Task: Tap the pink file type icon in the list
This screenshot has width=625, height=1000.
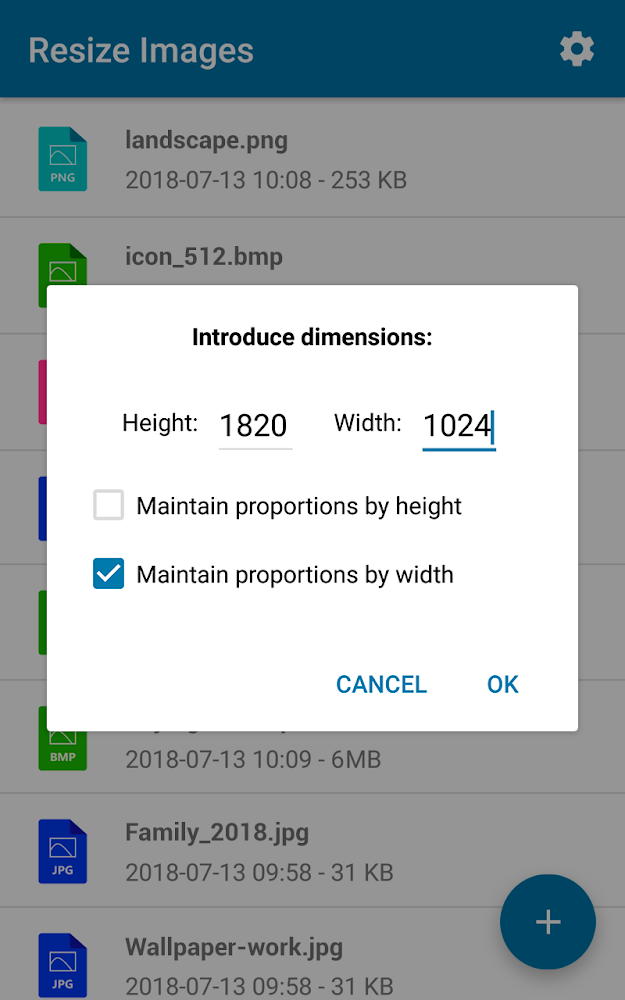Action: 42,392
